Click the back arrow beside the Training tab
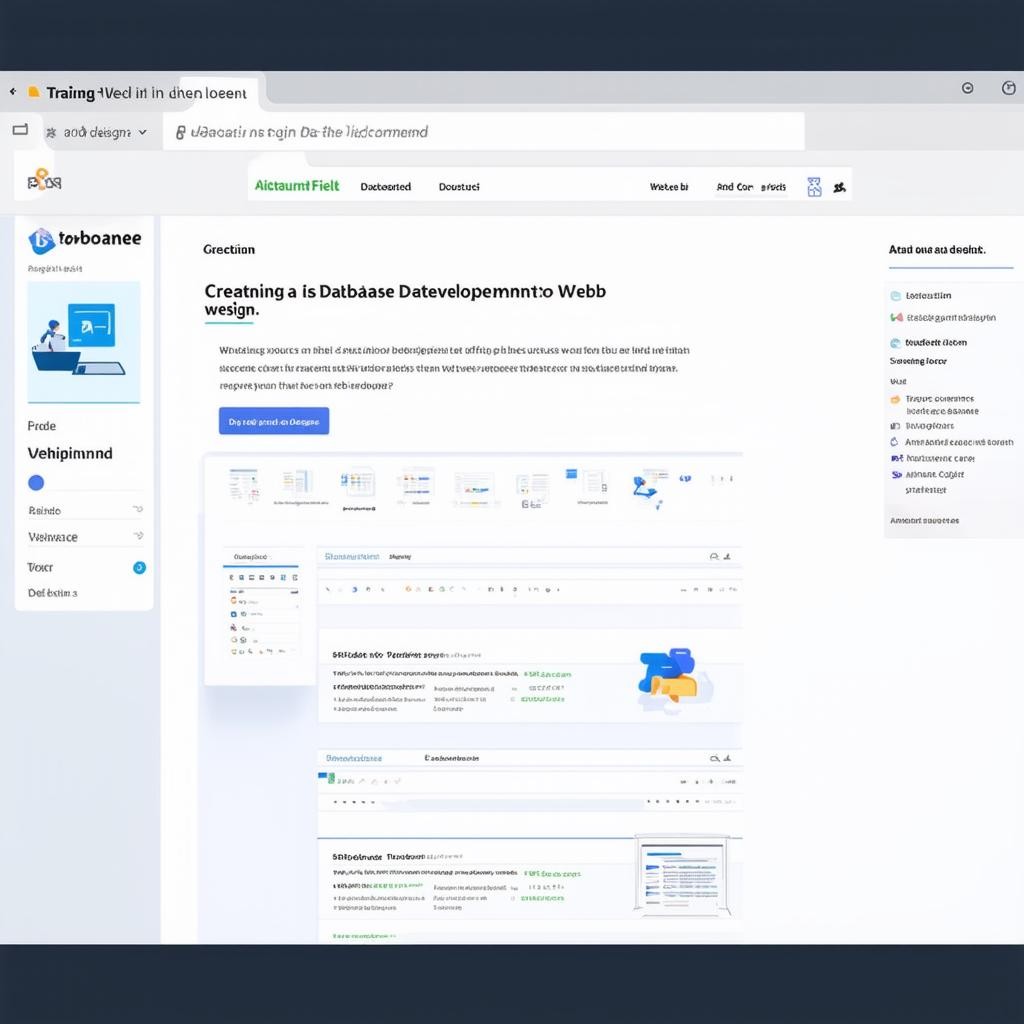This screenshot has width=1024, height=1024. [x=13, y=92]
